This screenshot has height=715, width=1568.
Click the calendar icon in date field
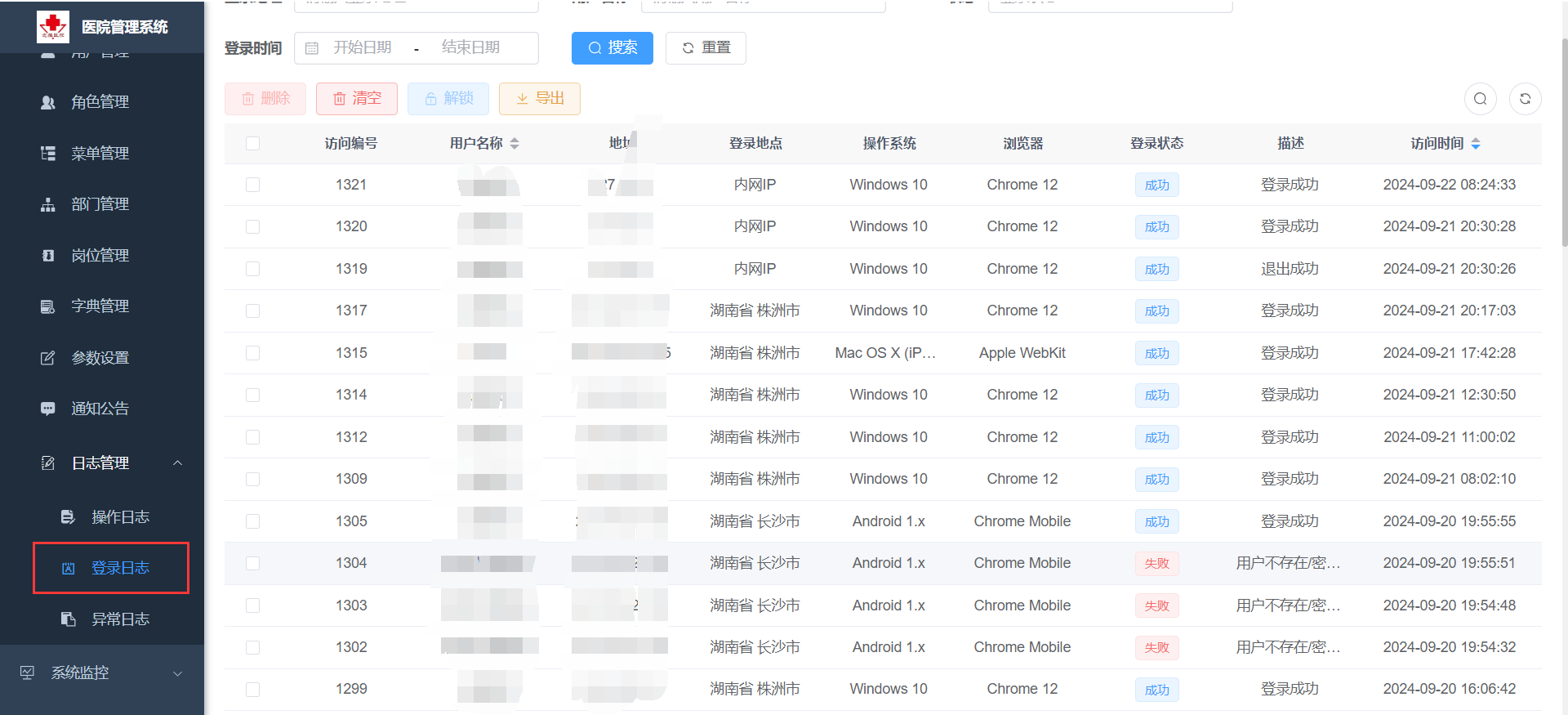click(312, 48)
